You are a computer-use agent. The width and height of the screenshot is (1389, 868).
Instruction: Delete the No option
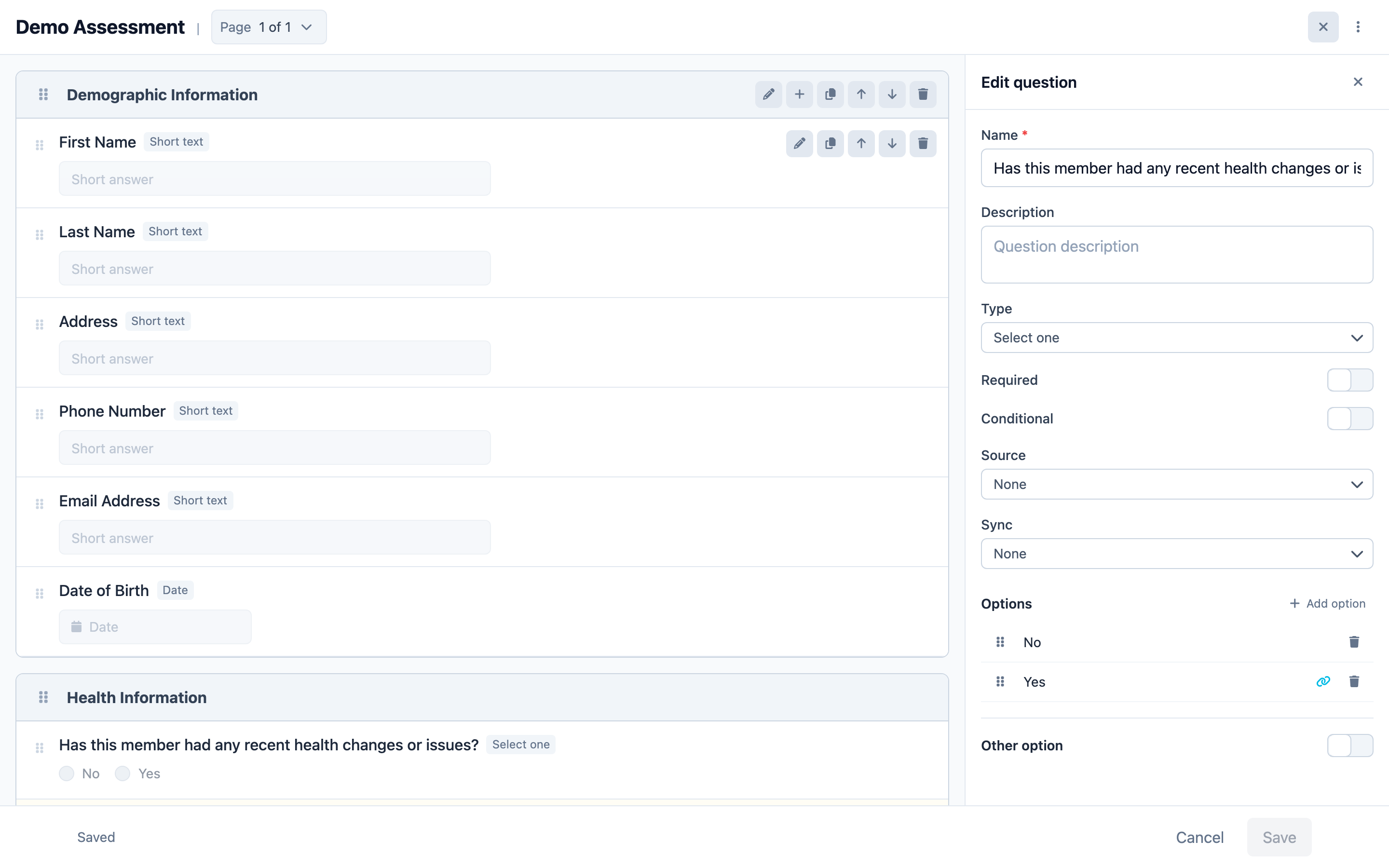tap(1354, 642)
